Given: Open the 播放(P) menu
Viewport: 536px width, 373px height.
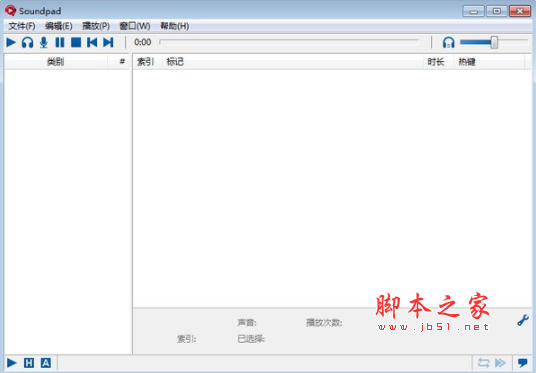Looking at the screenshot, I should coord(96,26).
